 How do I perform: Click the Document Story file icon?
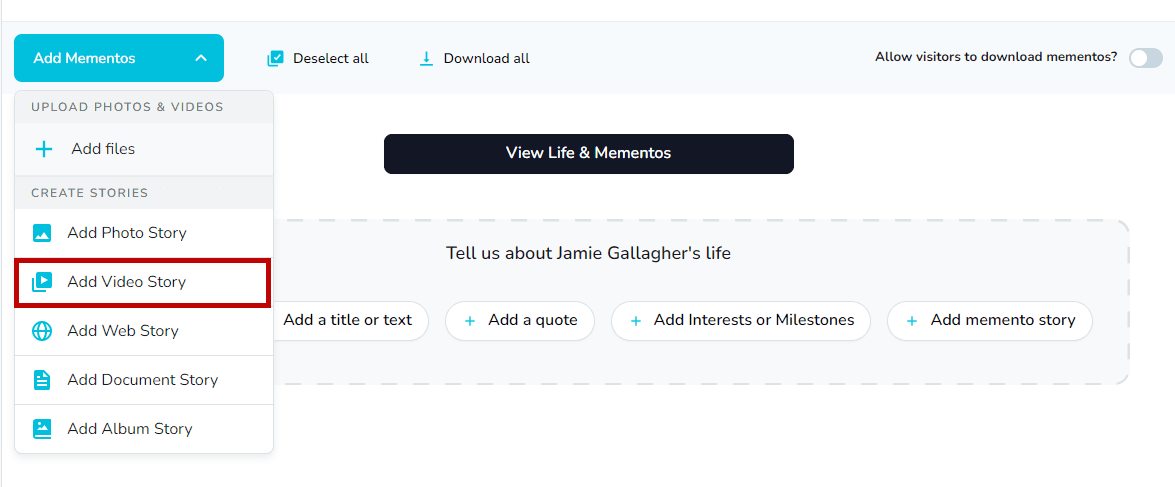tap(42, 380)
